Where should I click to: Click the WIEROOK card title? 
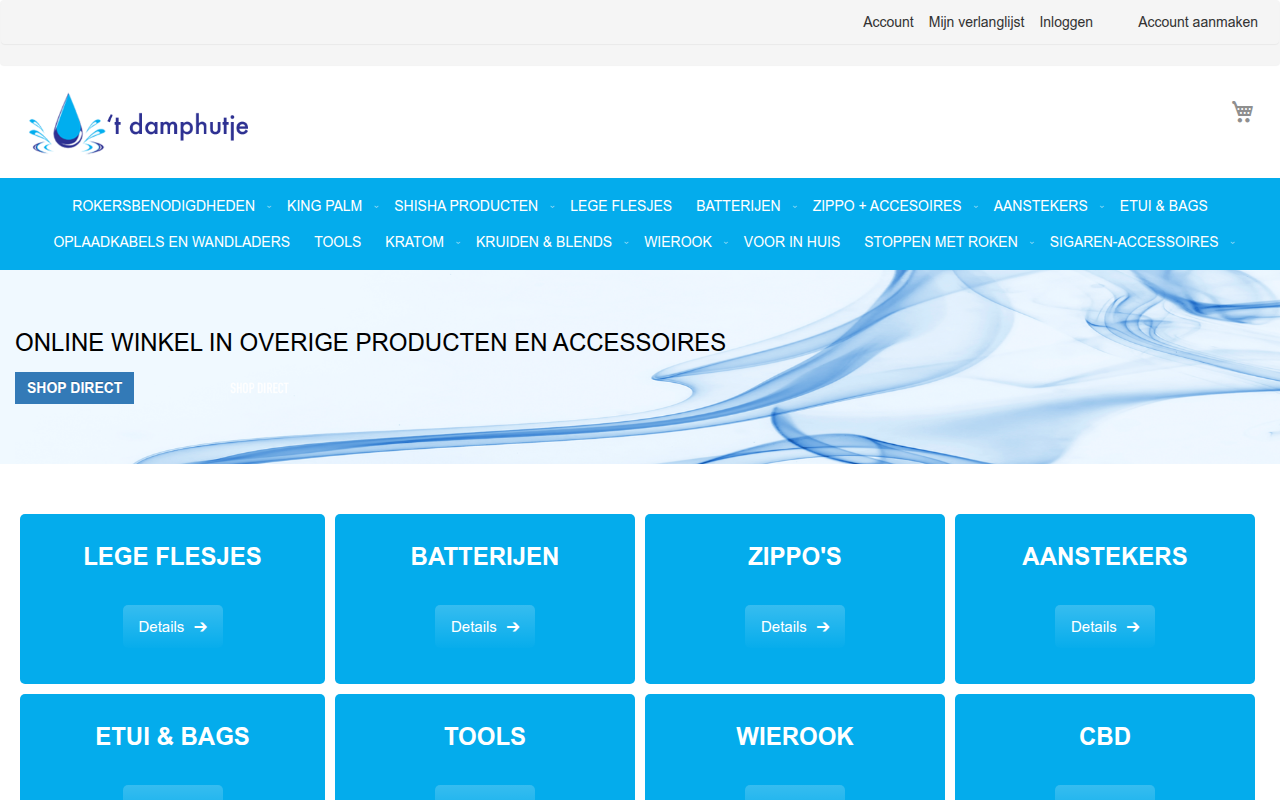coord(795,736)
